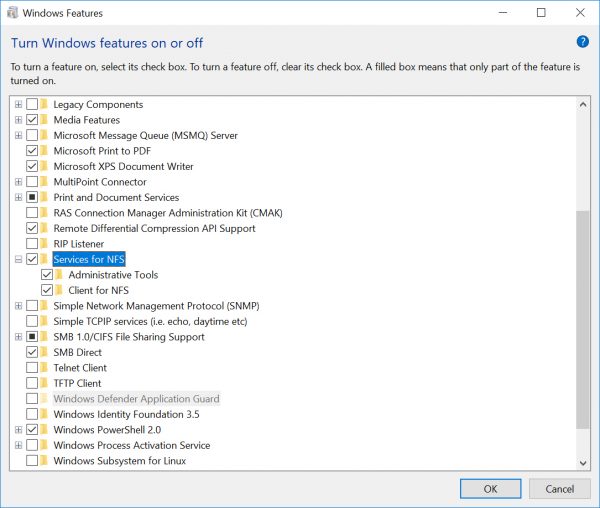Viewport: 600px width, 508px height.
Task: Click the Cancel button
Action: (x=559, y=488)
